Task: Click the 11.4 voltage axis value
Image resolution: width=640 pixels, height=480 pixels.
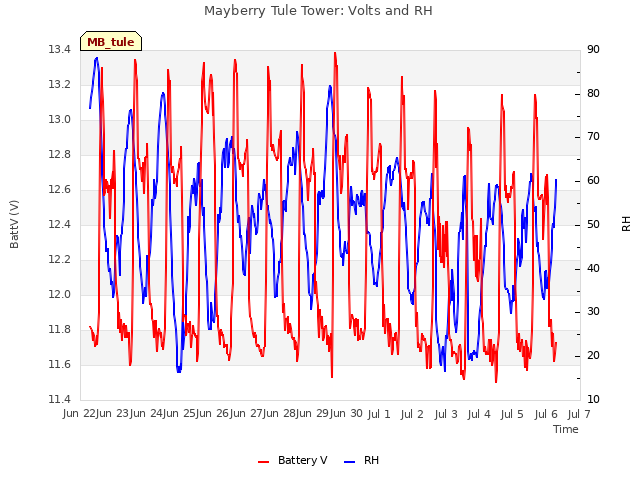Action: click(x=60, y=399)
